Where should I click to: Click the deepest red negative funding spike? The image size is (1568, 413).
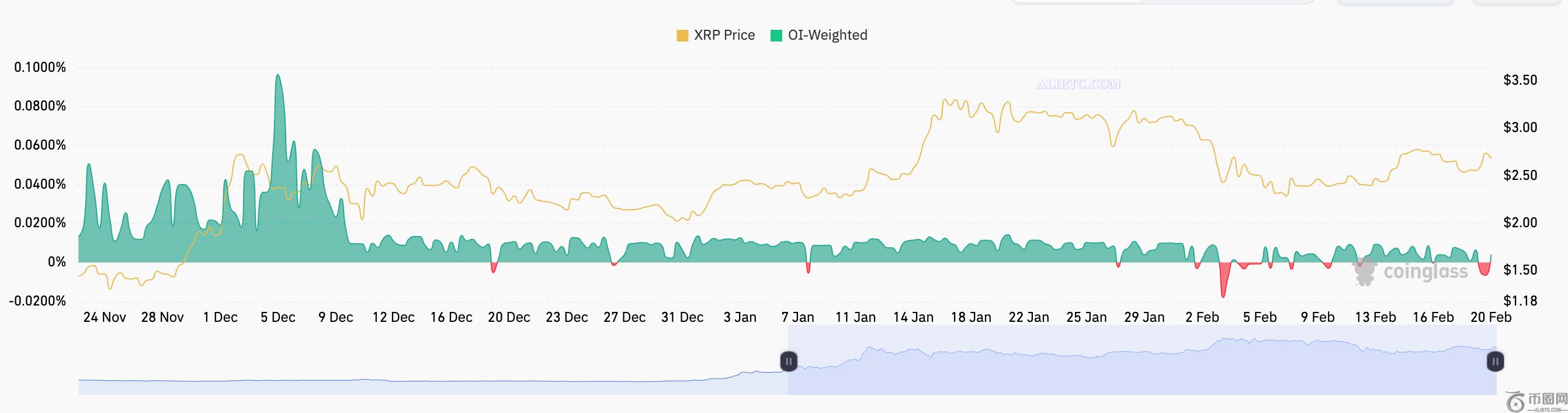[1223, 294]
